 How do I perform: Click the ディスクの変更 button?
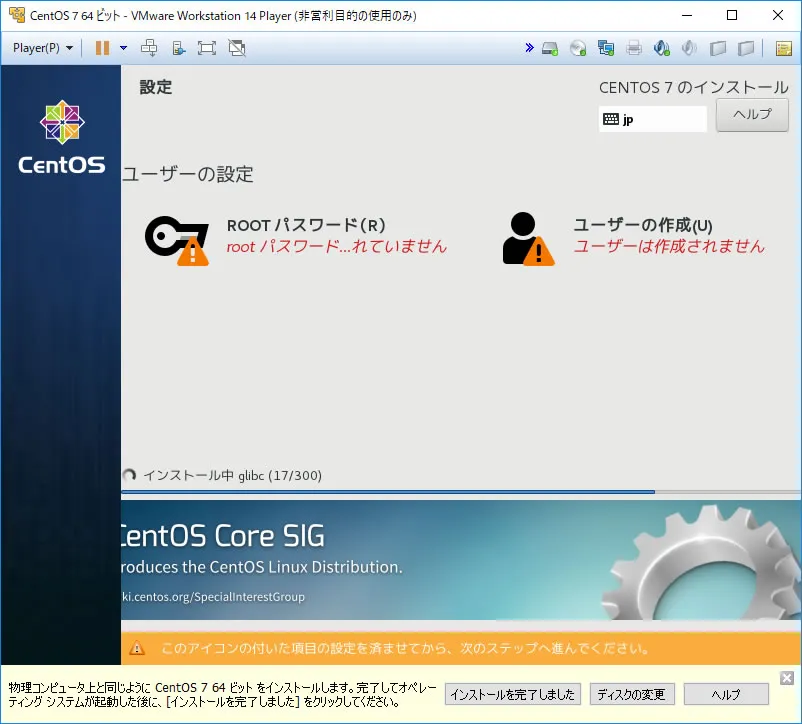pos(632,694)
